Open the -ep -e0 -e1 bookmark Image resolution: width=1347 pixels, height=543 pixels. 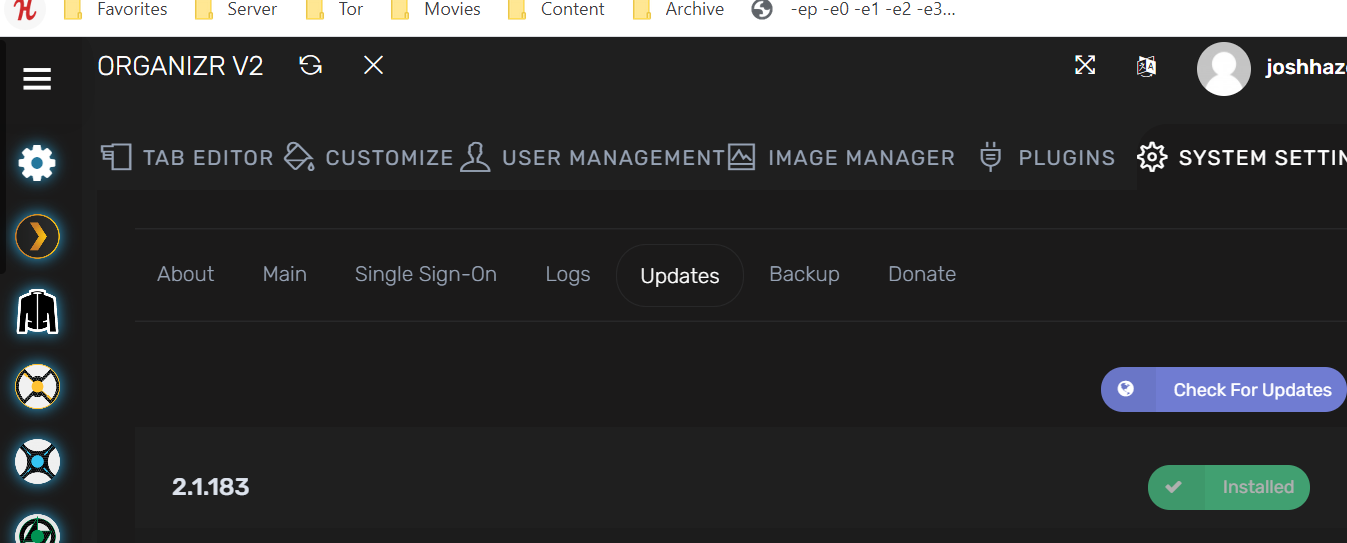(x=853, y=10)
